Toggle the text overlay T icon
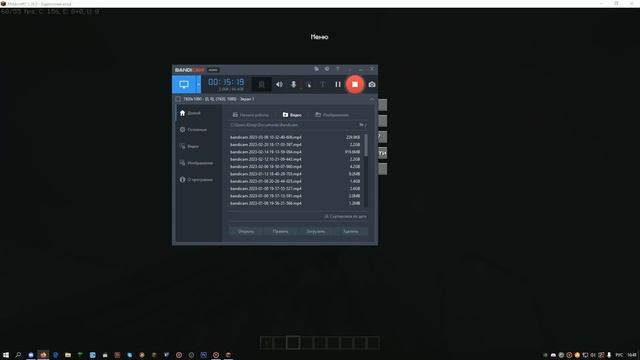640x360 pixels. tap(322, 84)
